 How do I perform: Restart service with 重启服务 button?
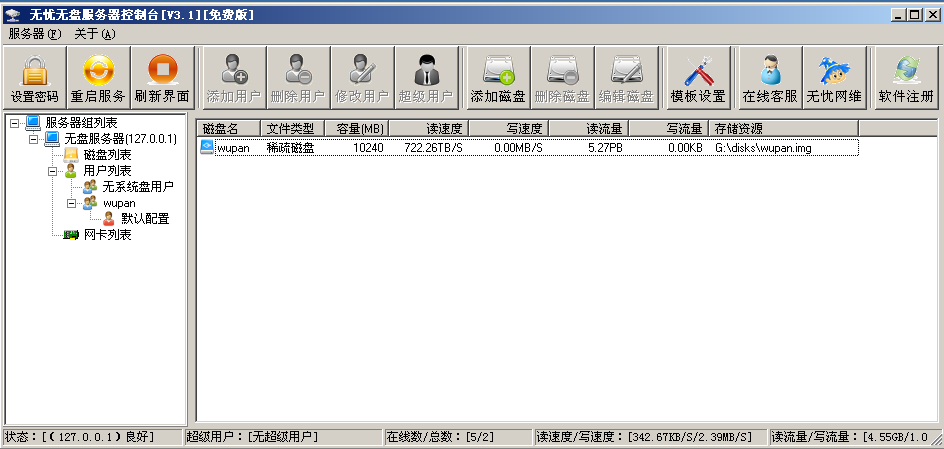pos(98,78)
